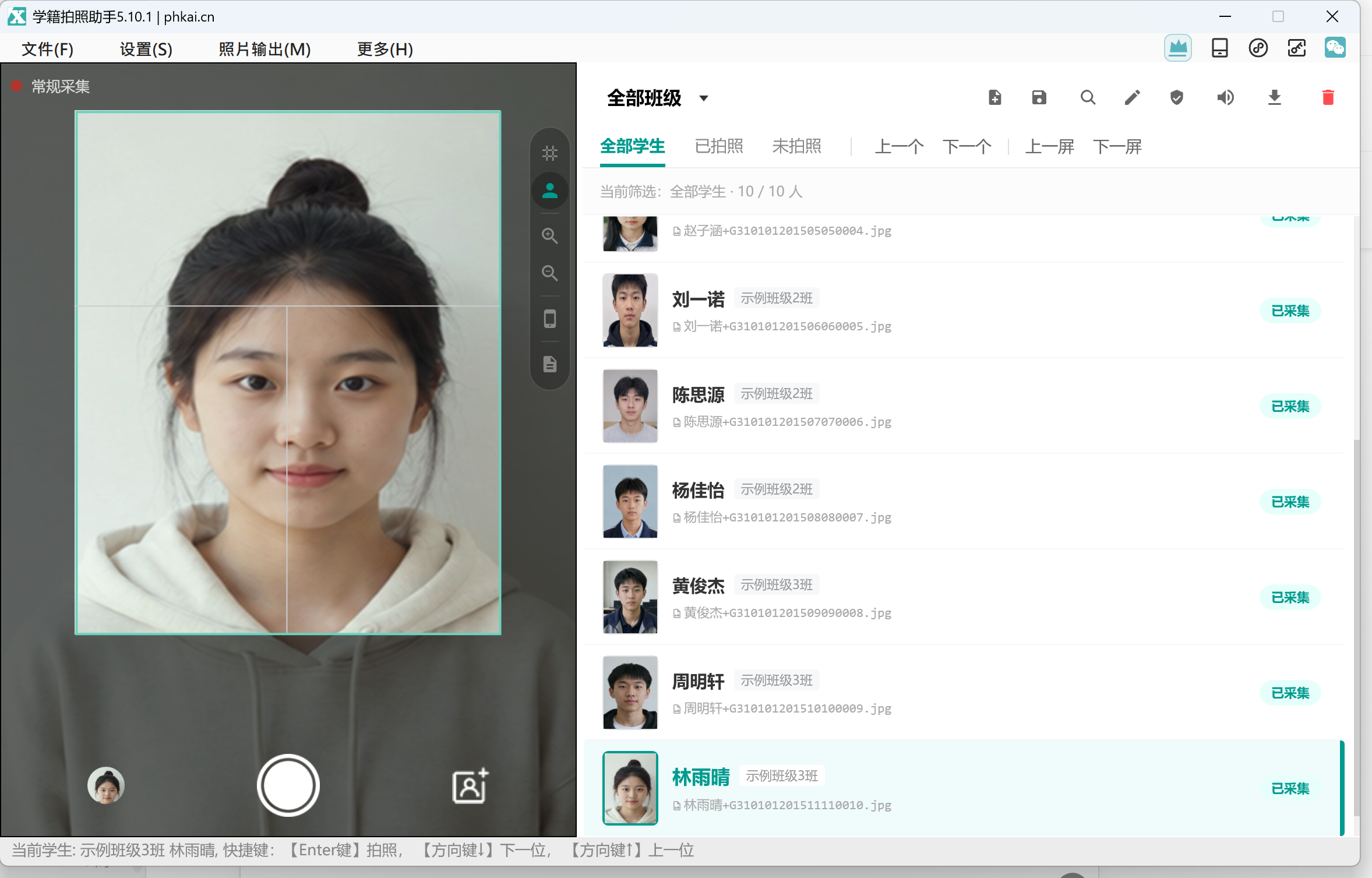1372x878 pixels.
Task: Open the image link tool icon
Action: (x=1296, y=48)
